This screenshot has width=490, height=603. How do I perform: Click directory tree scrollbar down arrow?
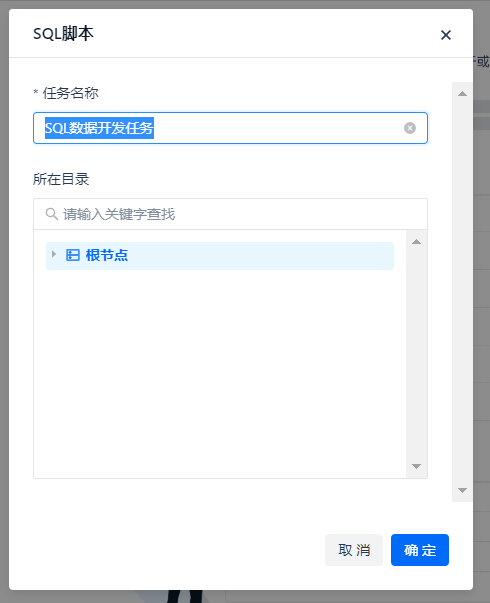tap(416, 466)
